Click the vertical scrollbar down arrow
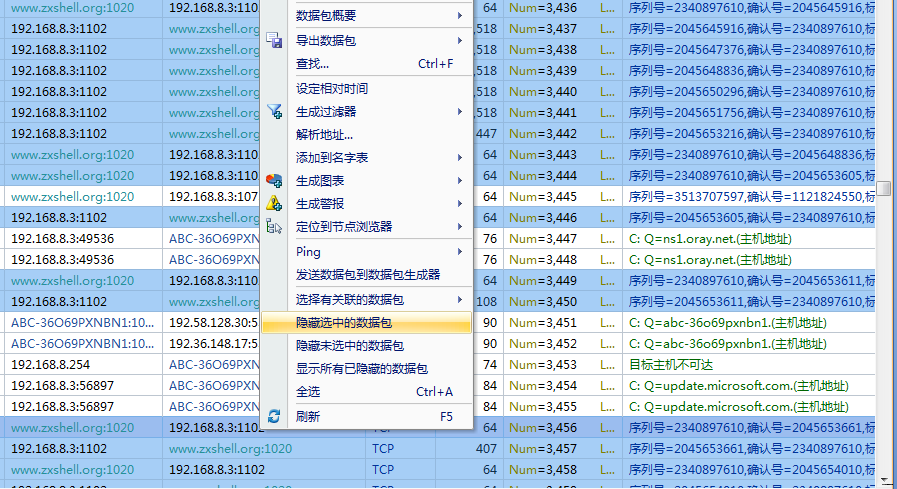 (x=885, y=479)
